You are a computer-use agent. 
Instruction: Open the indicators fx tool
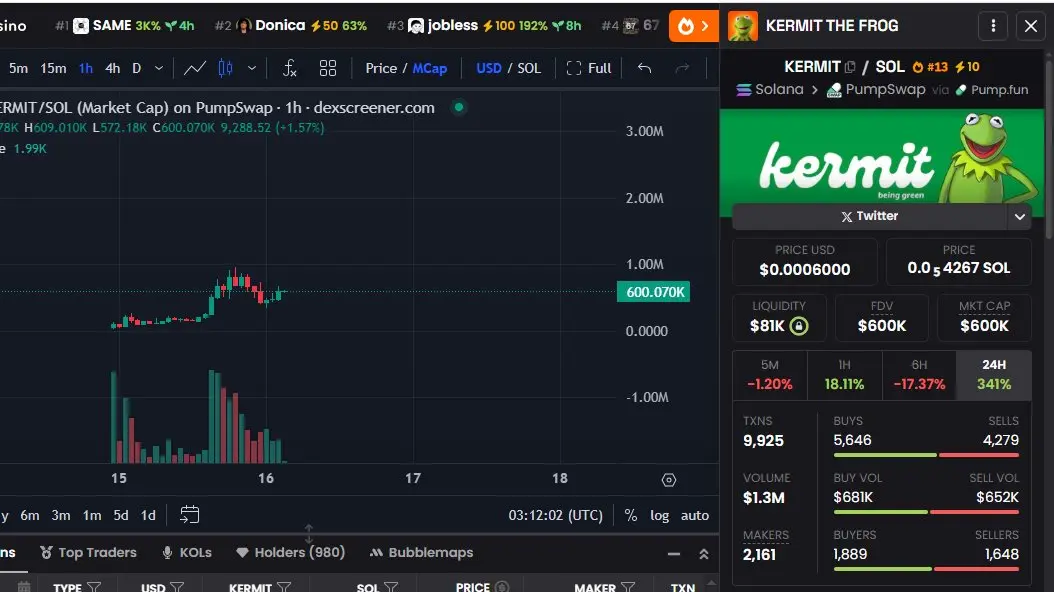coord(290,68)
